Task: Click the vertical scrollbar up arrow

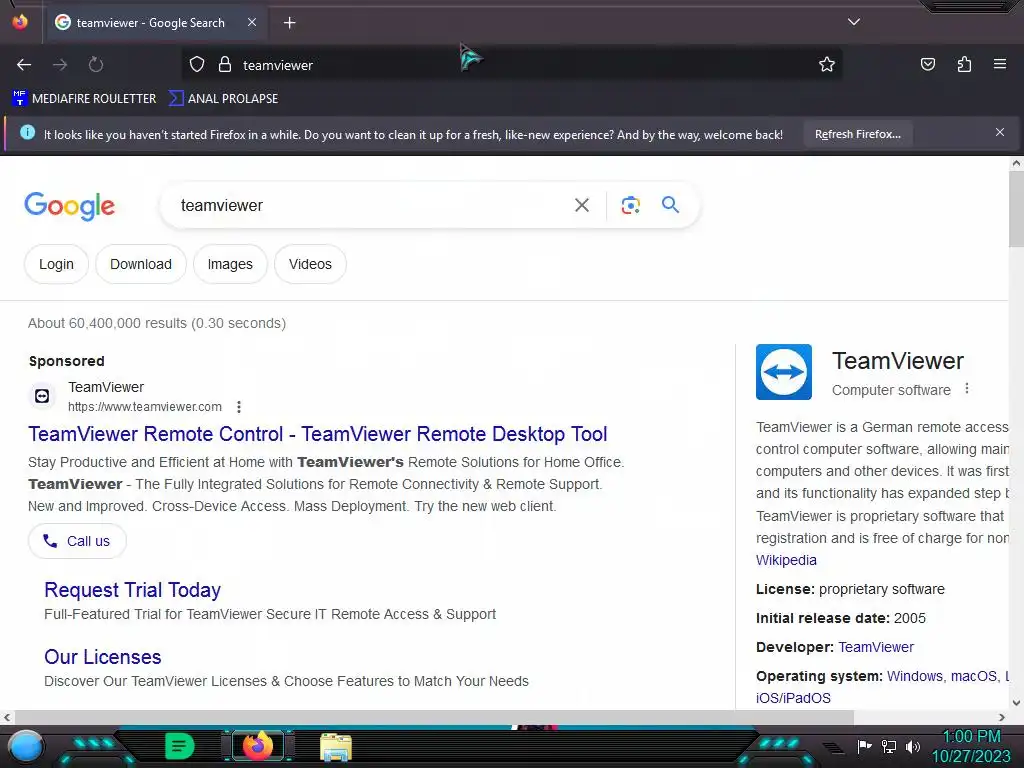Action: pyautogui.click(x=1016, y=163)
